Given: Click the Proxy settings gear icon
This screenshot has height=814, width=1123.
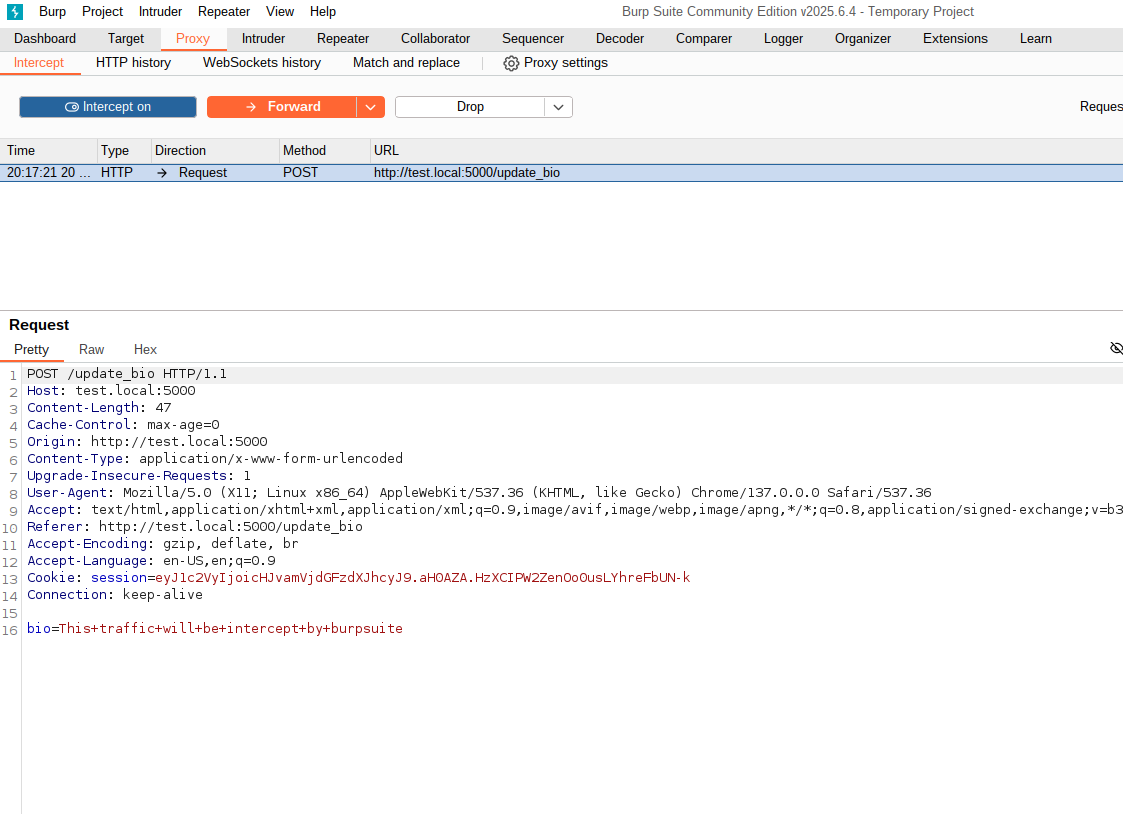Looking at the screenshot, I should [511, 63].
